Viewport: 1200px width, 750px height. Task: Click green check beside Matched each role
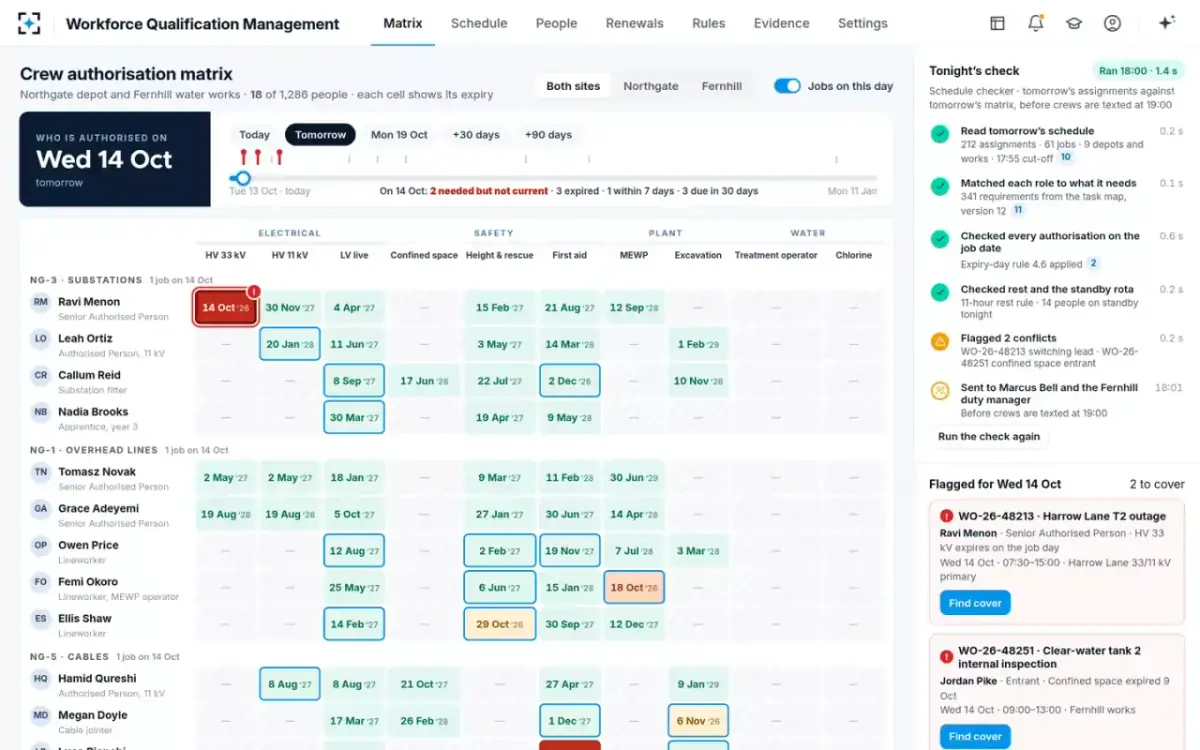click(x=940, y=186)
